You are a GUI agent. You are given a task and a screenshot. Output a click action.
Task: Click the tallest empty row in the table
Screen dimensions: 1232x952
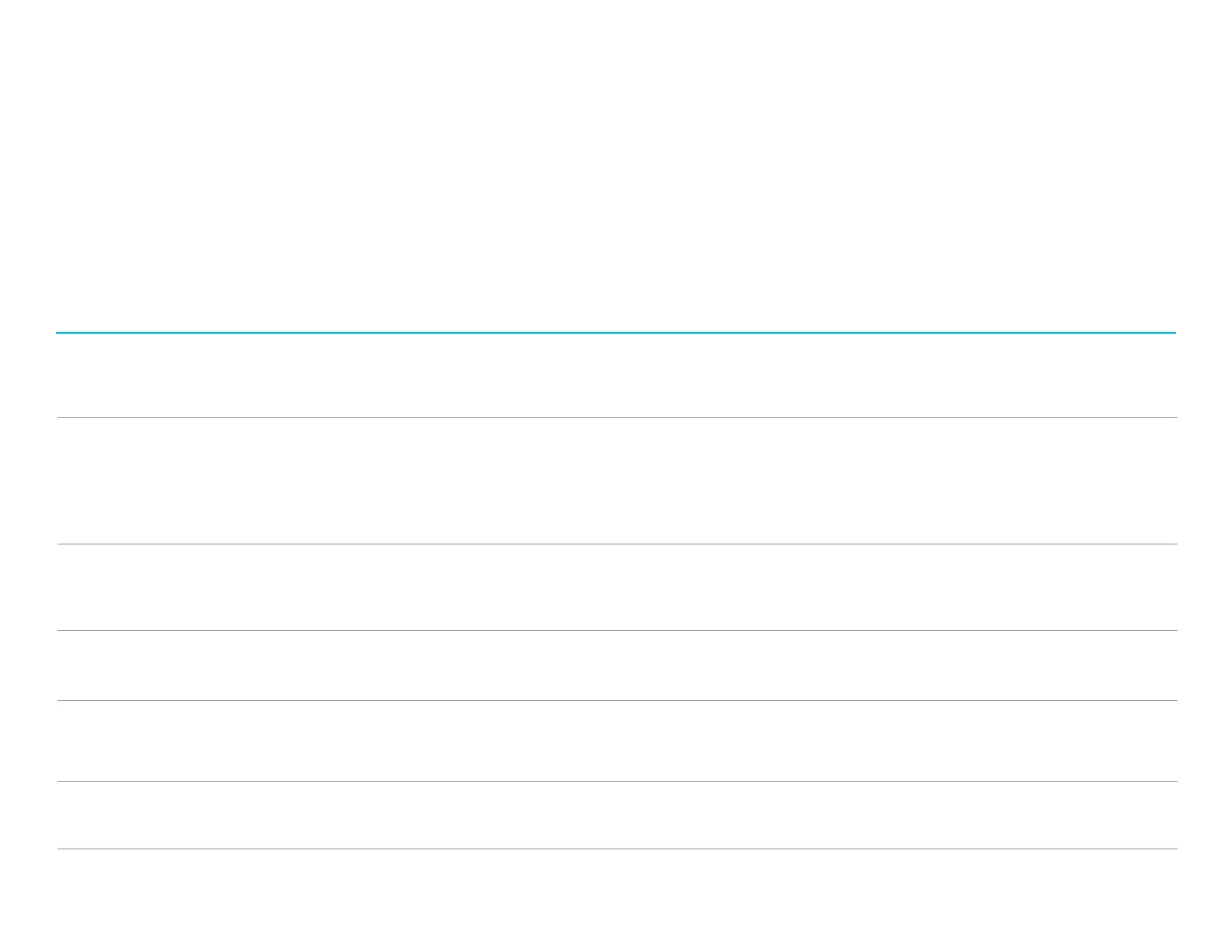pyautogui.click(x=616, y=481)
